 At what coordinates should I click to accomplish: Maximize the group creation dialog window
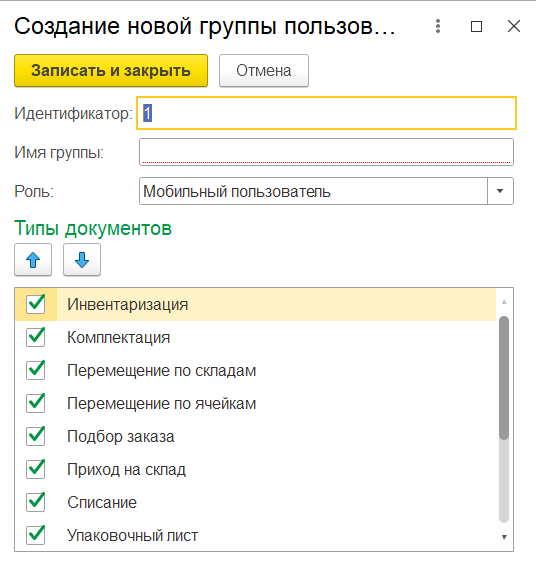(476, 26)
